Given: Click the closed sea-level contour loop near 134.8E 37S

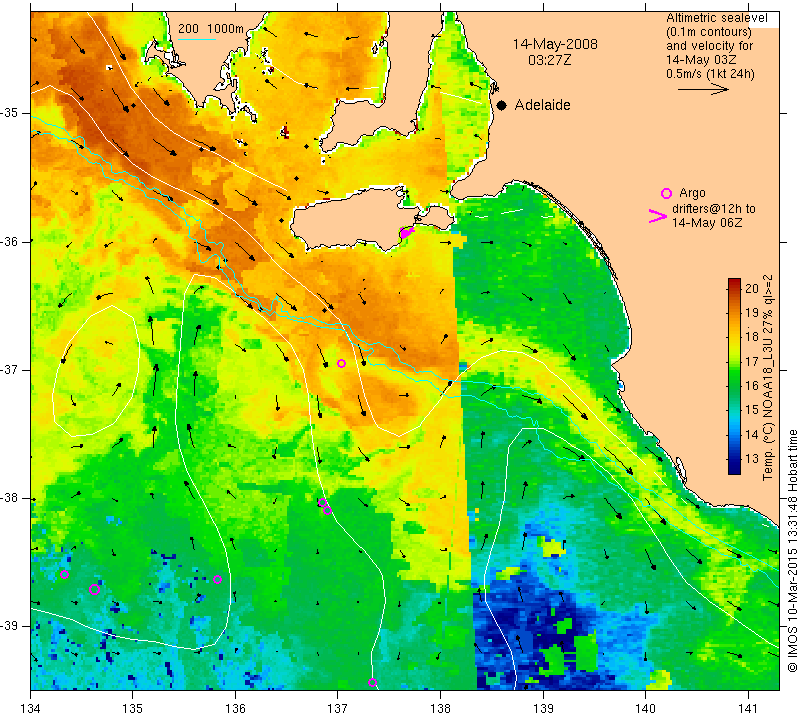Looking at the screenshot, I should tap(96, 371).
